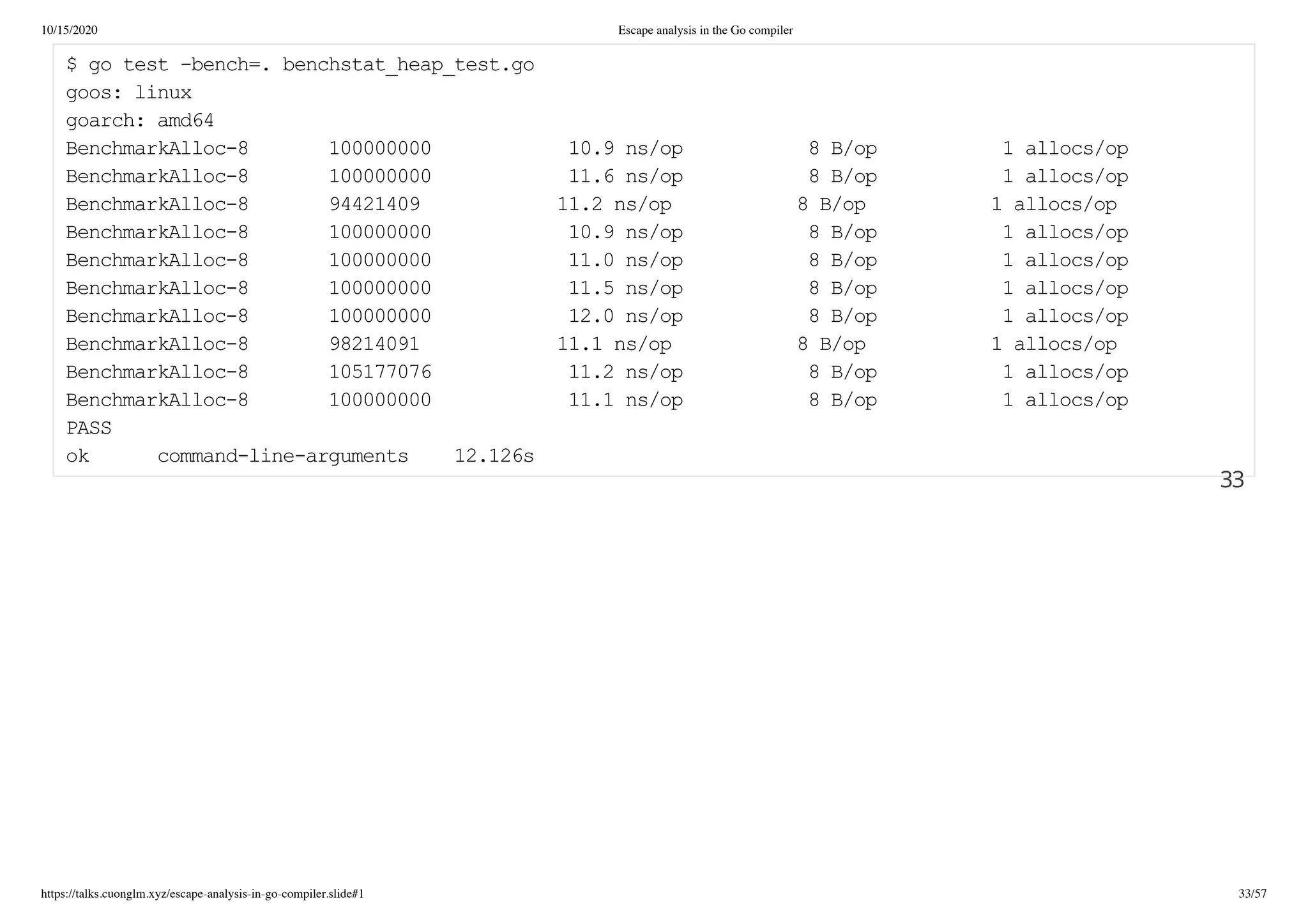Click the 'command-line-arguments' text
Image resolution: width=1308 pixels, height=924 pixels.
[x=283, y=457]
